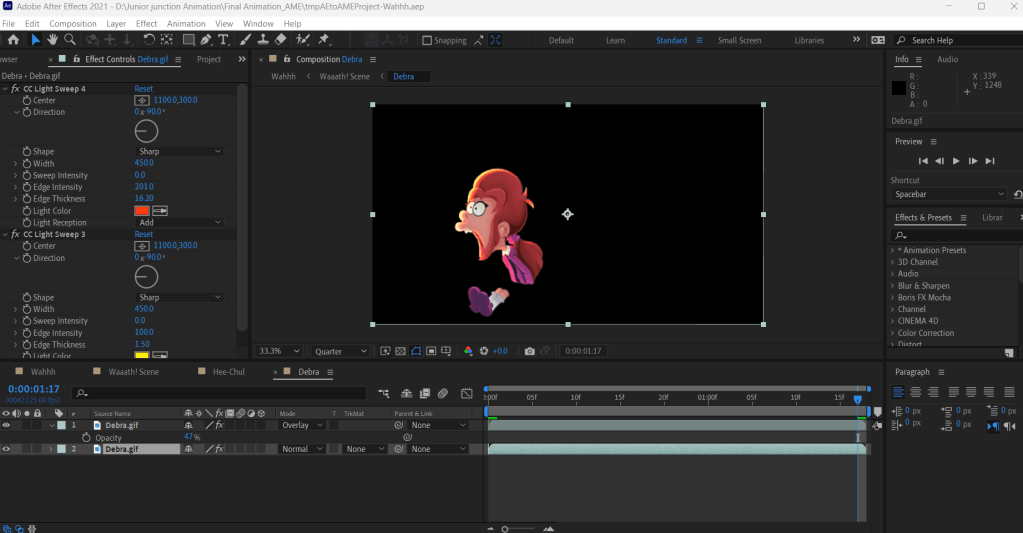Hide layer 1 Debra.gif with eye toggle
This screenshot has width=1023, height=533.
[6, 425]
